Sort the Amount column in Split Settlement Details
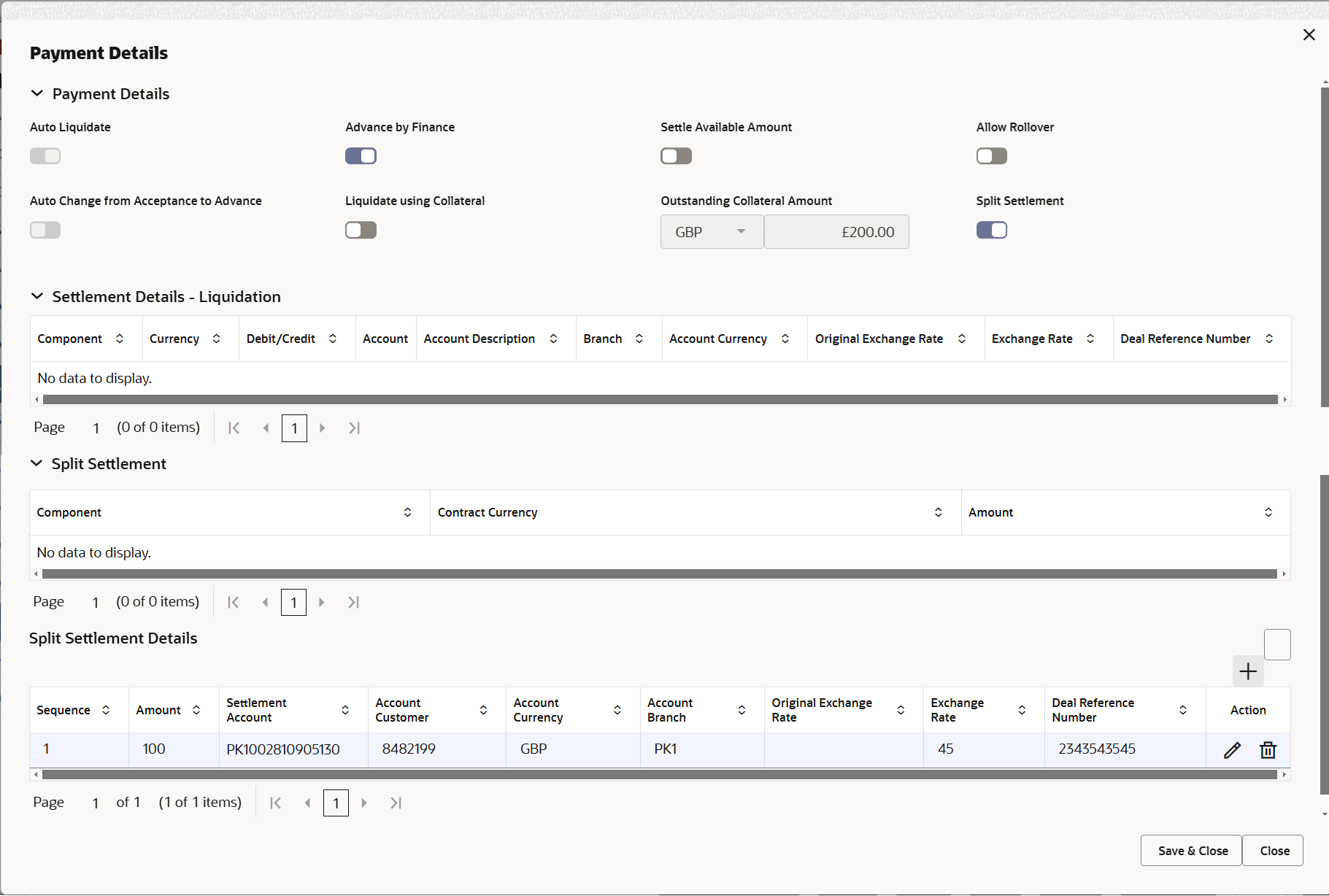 tap(196, 709)
